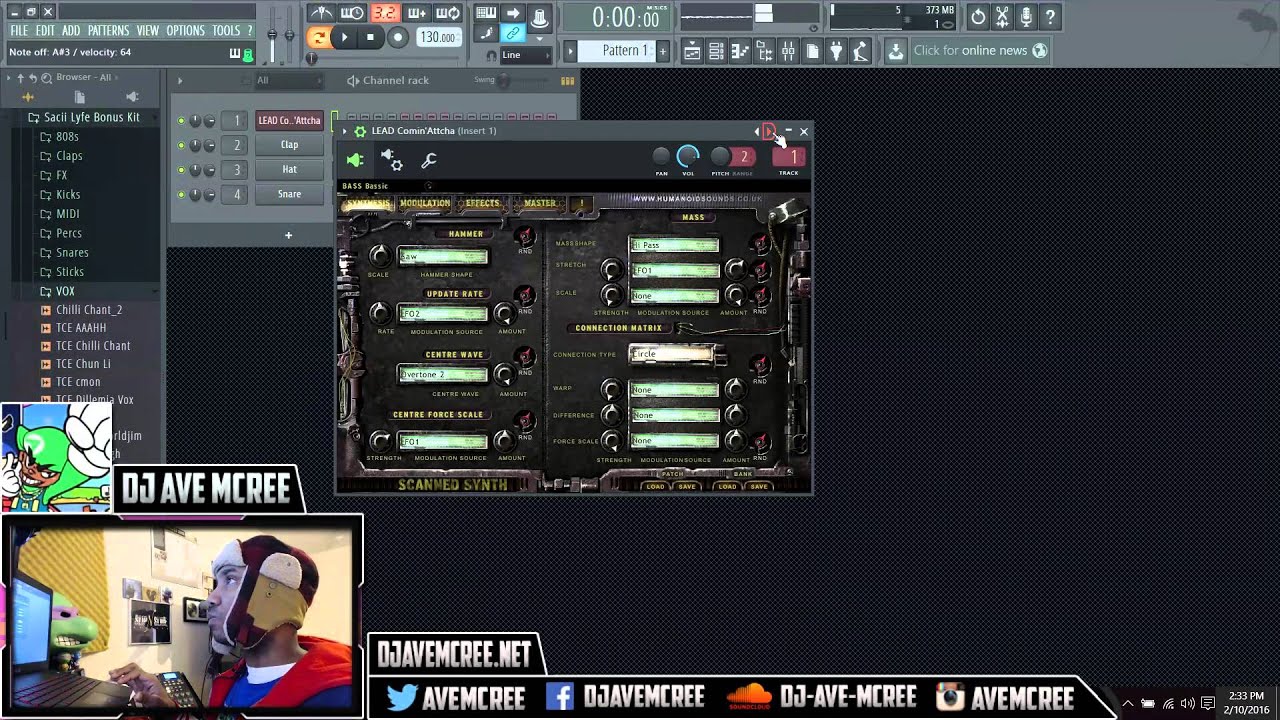
Task: Switch to the MODULATION tab in Scanned Synth
Action: (424, 203)
